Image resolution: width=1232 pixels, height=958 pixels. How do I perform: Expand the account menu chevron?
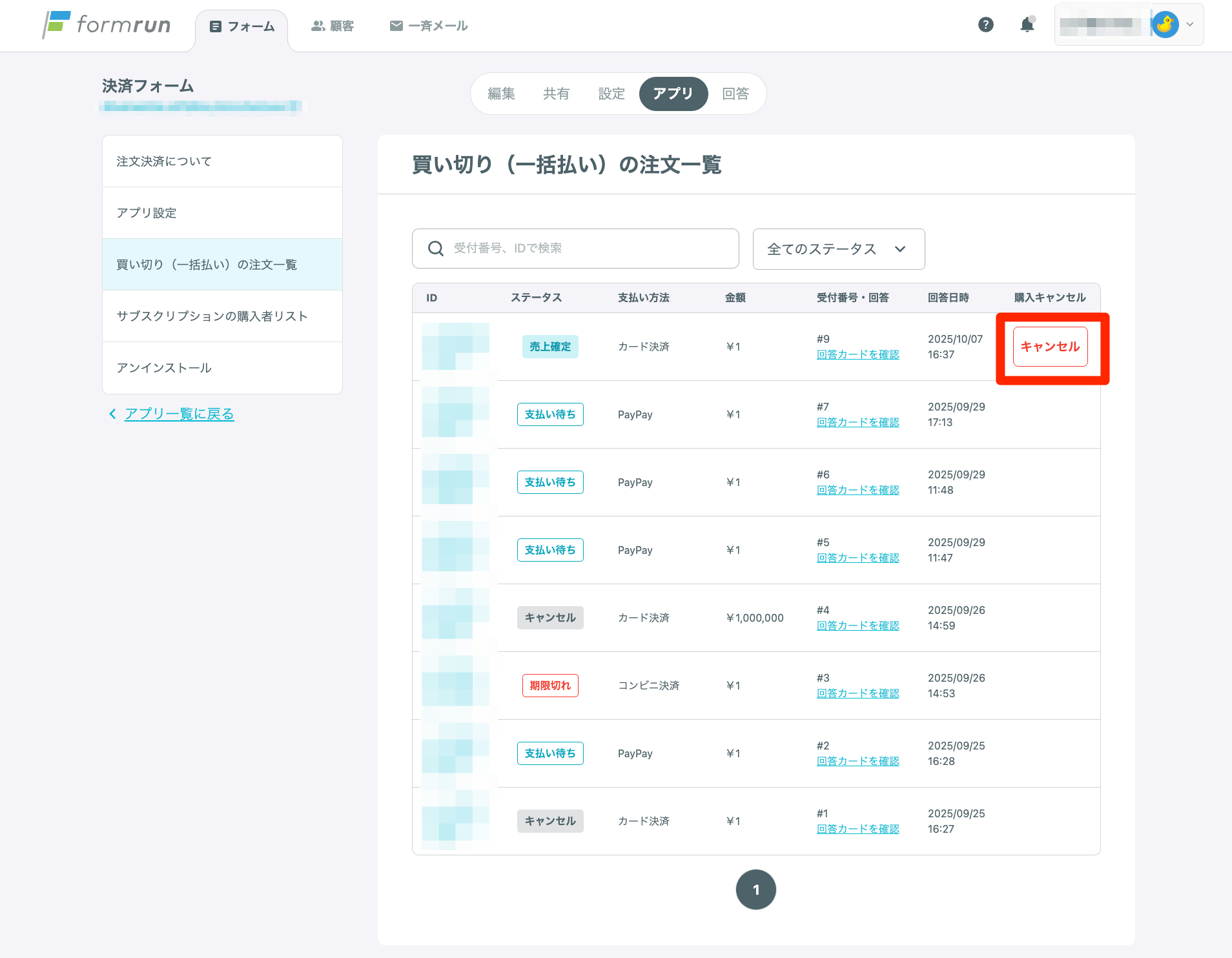(1190, 25)
